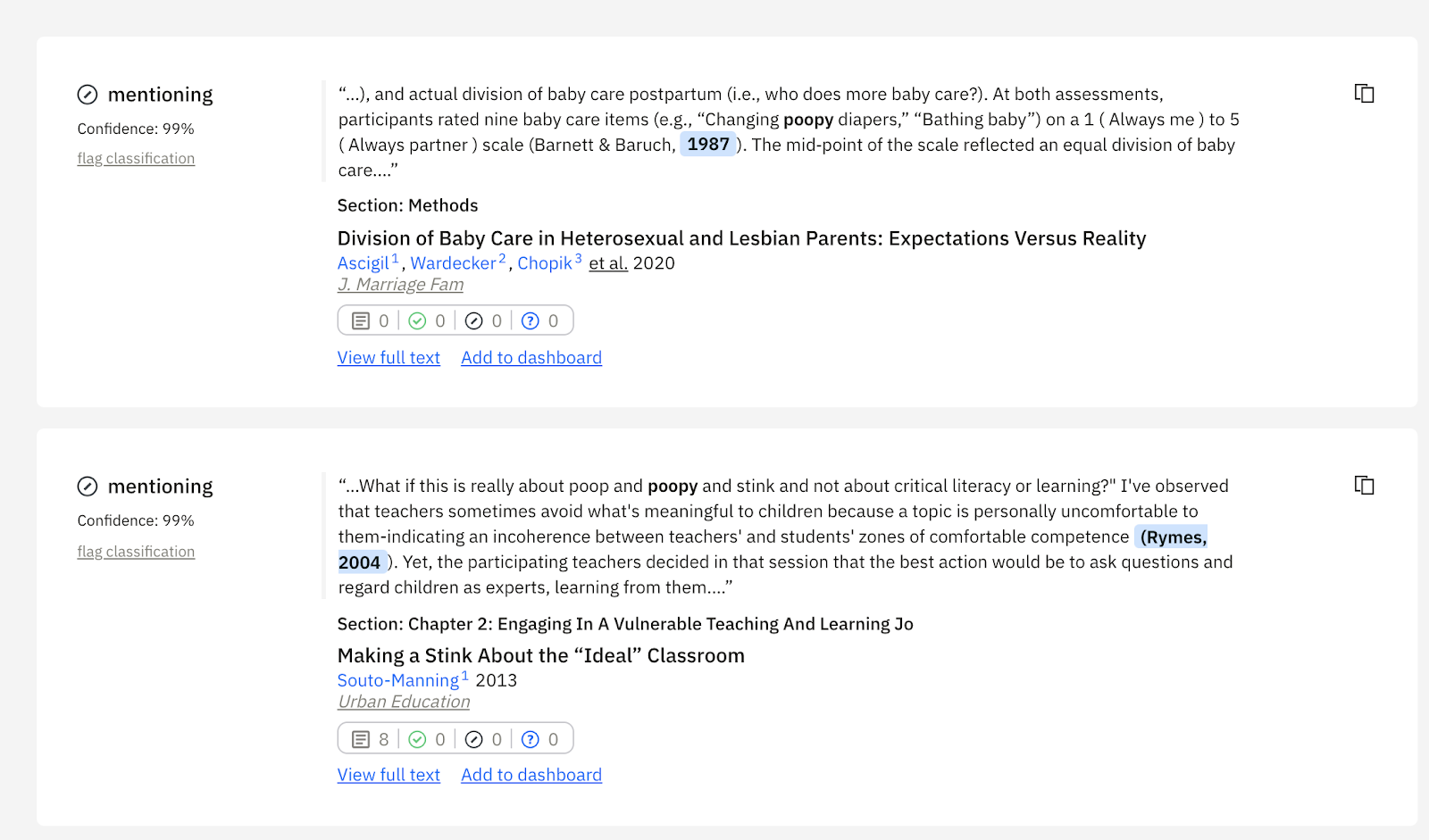Open the Urban Education journal link
The image size is (1429, 840).
pyautogui.click(x=404, y=703)
